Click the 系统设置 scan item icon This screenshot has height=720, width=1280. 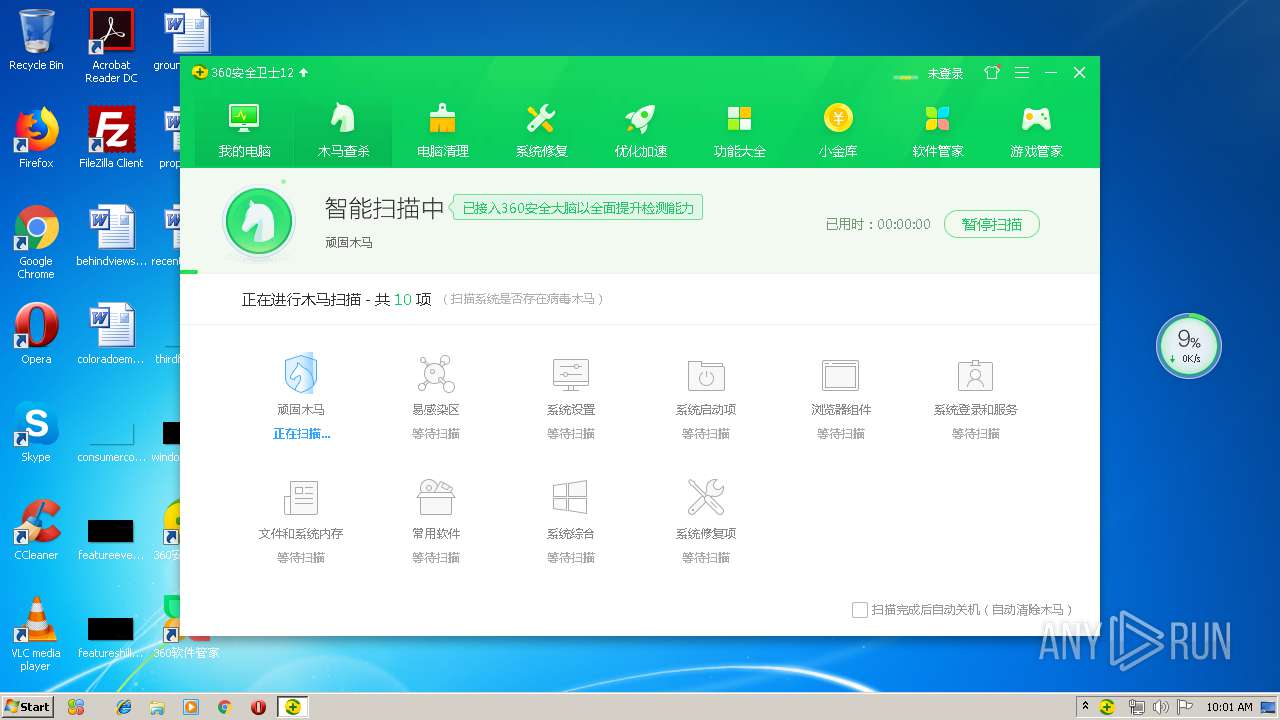click(571, 375)
